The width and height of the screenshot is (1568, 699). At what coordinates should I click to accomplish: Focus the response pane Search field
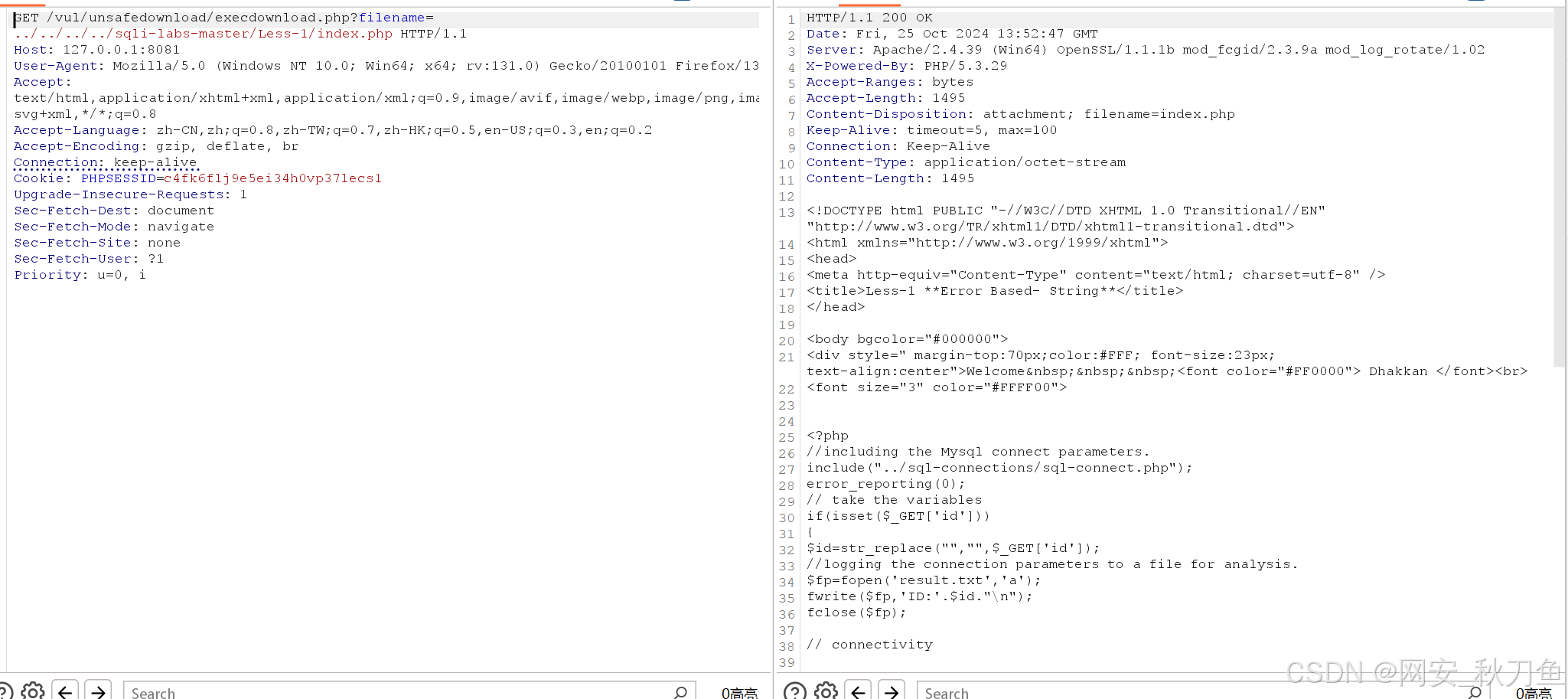pos(1203,692)
